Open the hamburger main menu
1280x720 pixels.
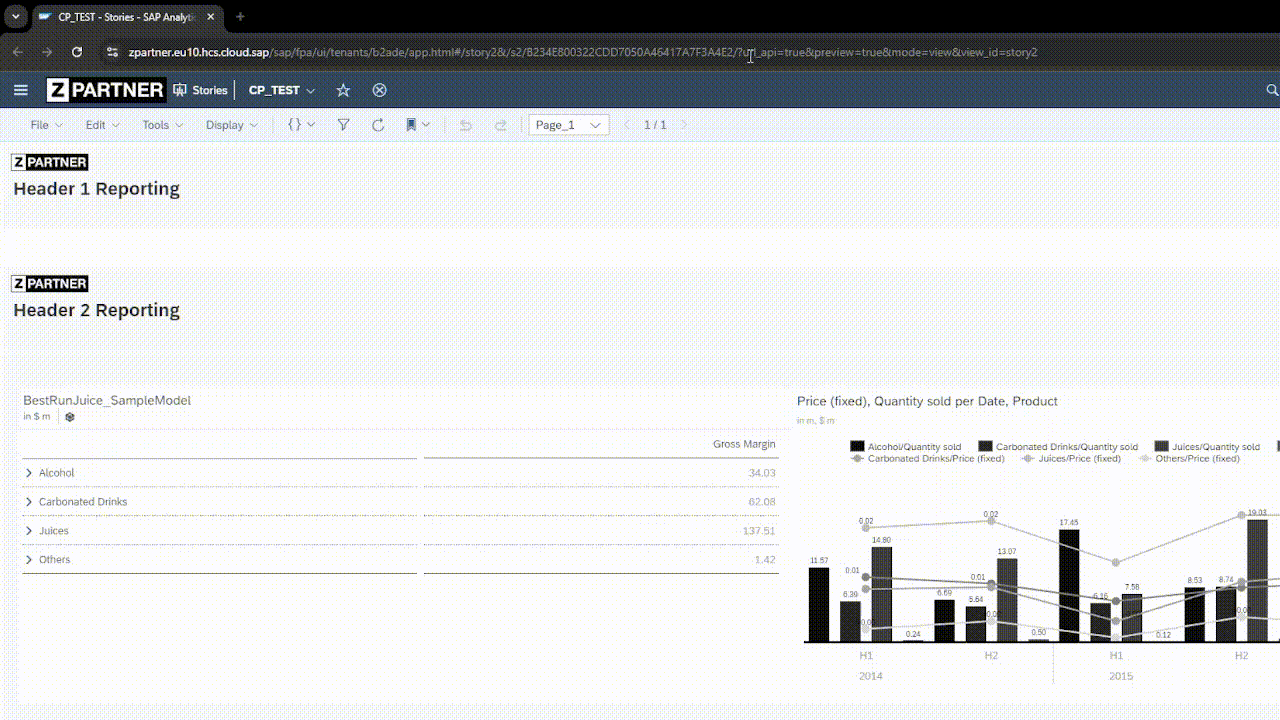click(20, 90)
